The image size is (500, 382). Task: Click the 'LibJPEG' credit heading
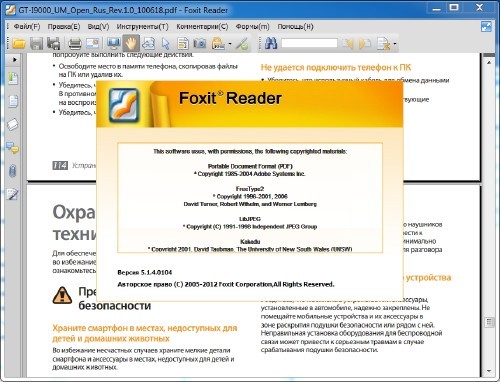[250, 219]
